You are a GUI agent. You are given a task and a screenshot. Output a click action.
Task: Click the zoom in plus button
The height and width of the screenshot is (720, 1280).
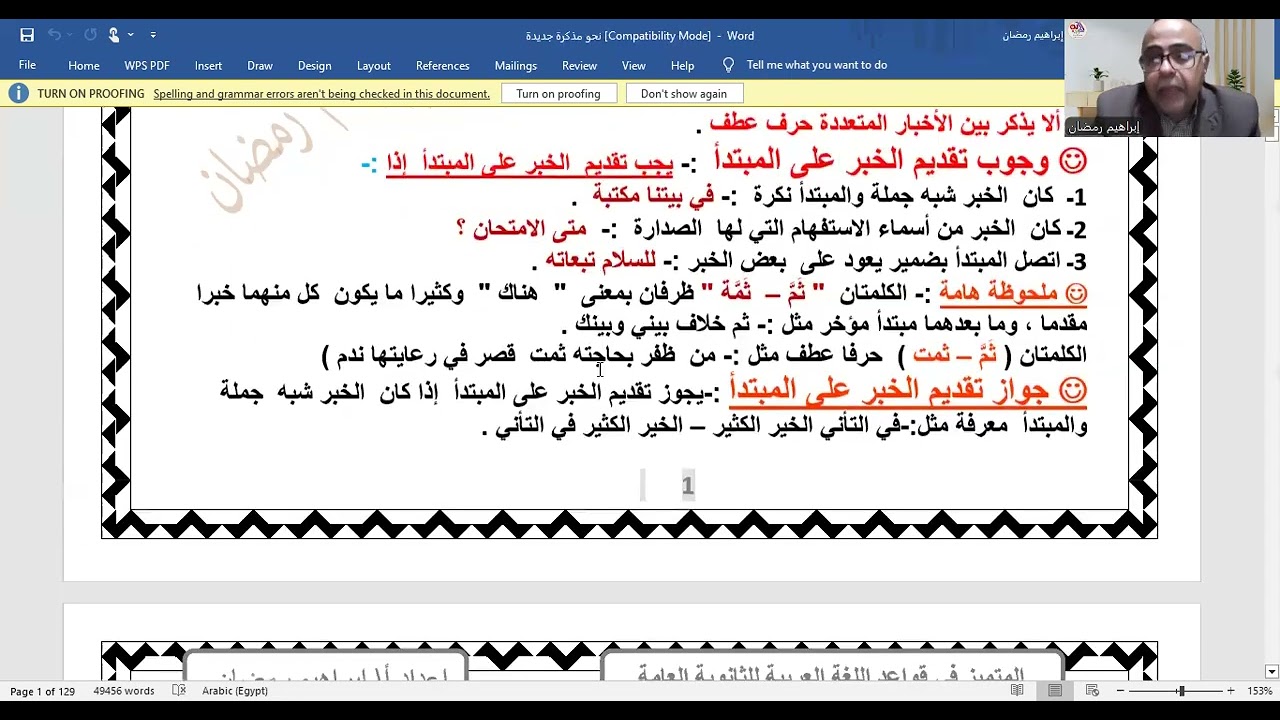tap(1230, 691)
